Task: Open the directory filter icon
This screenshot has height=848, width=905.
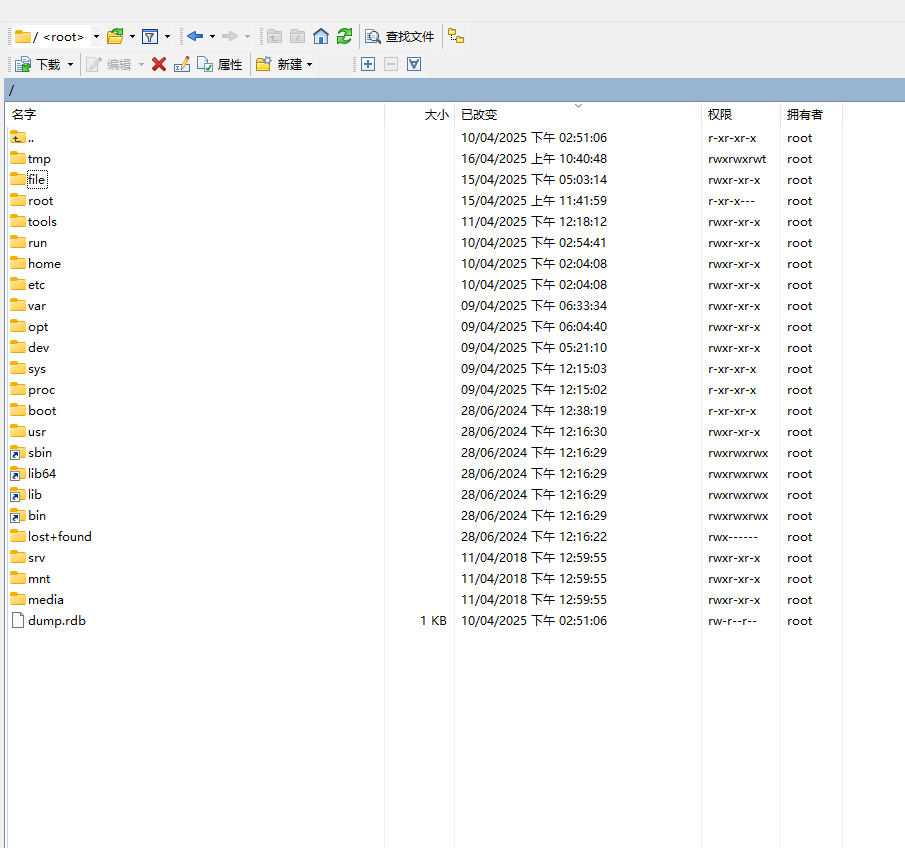Action: pyautogui.click(x=152, y=36)
